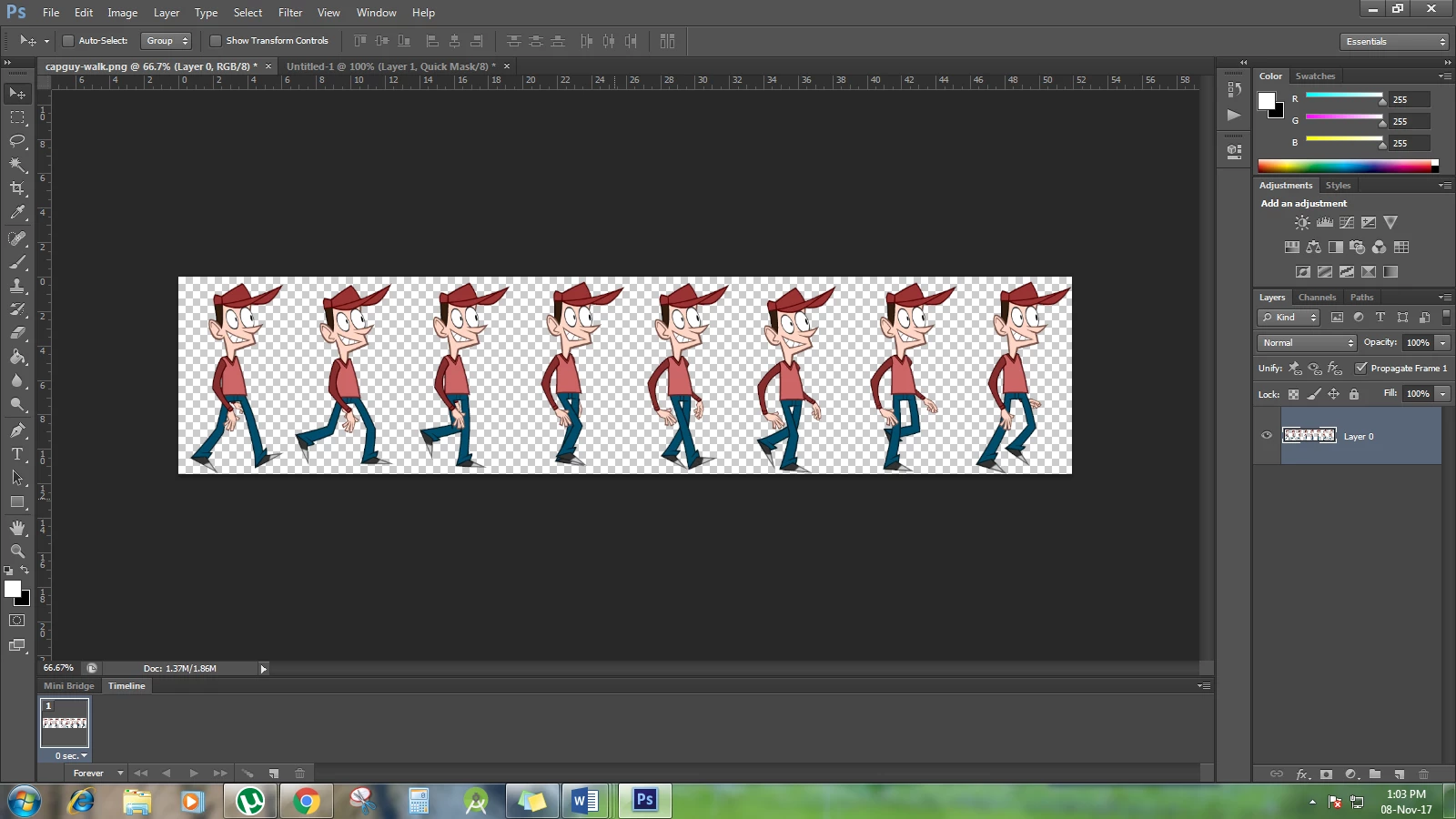
Task: Open the Forever looping options dropdown
Action: (98, 773)
